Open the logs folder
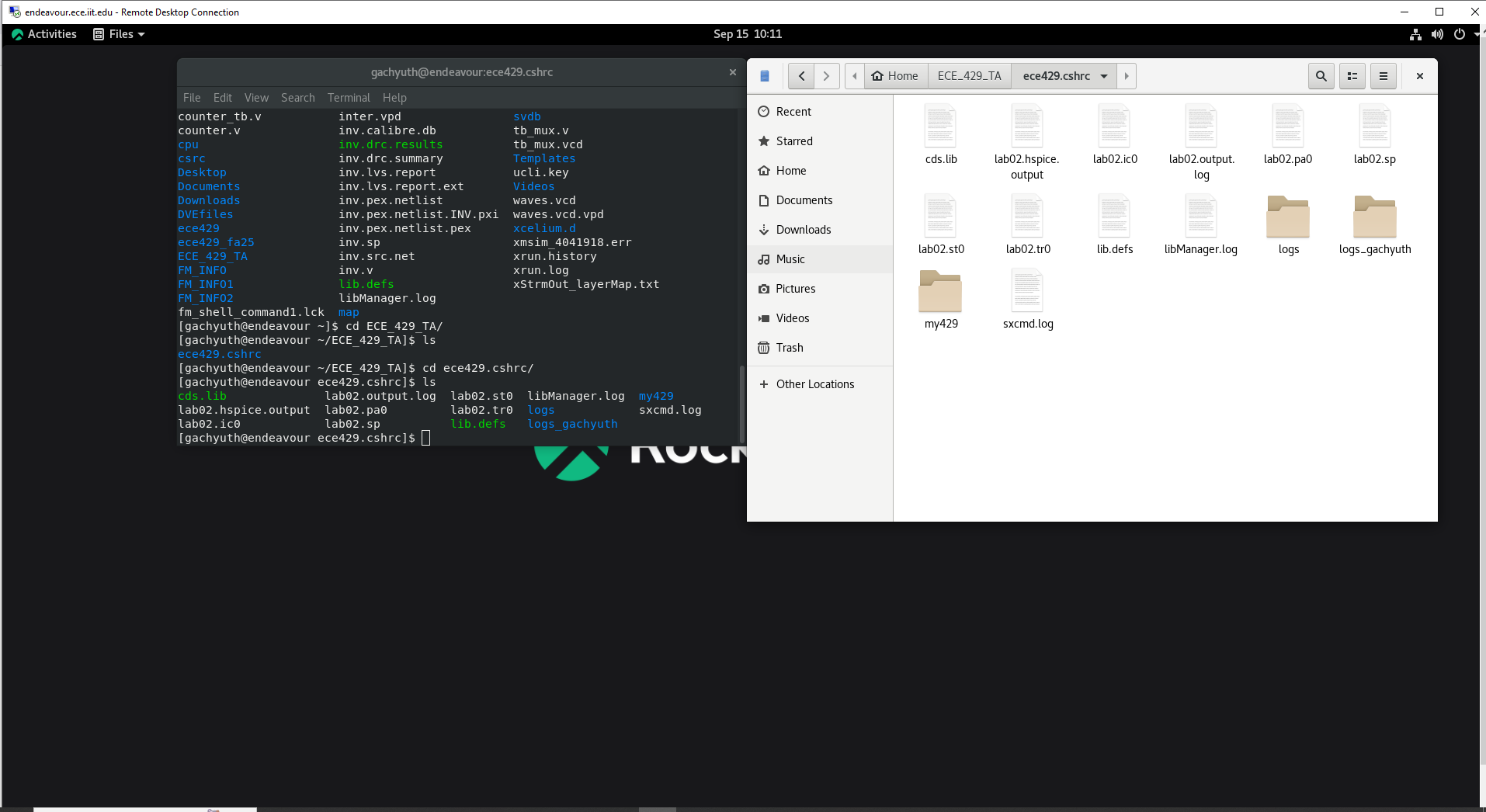Screen dimensions: 1486x812 point(1288,217)
